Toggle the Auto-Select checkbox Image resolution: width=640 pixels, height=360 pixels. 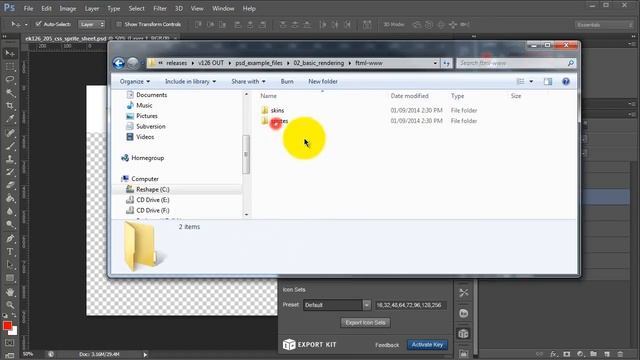coord(38,24)
